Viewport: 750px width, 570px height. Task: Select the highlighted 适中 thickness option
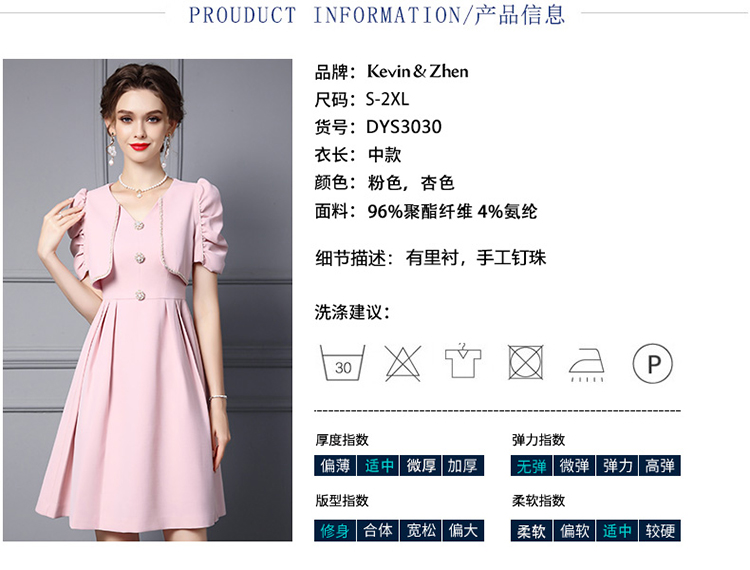coord(378,466)
